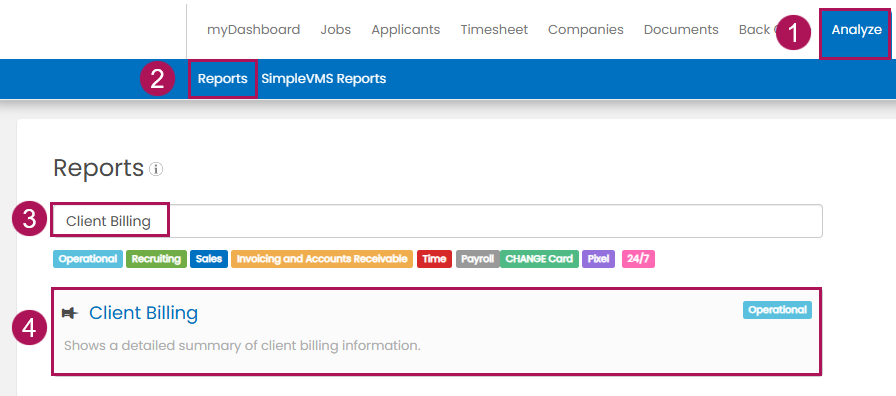Switch to the Reports sub-tab
896x396 pixels.
222,79
